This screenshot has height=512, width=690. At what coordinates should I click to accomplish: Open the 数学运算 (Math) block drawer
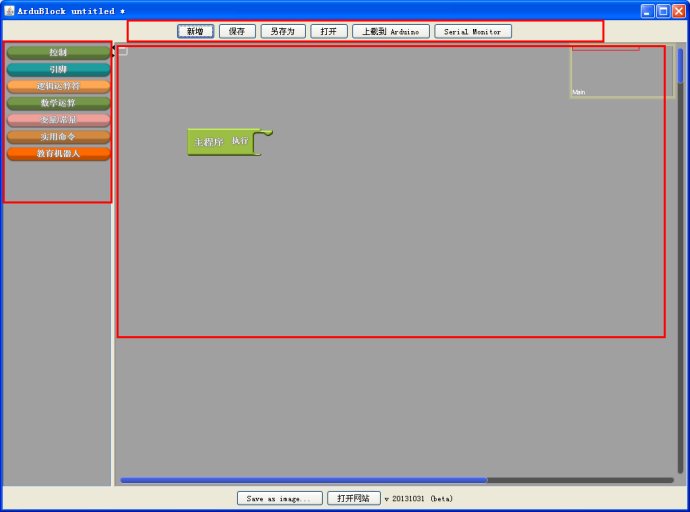coord(58,102)
